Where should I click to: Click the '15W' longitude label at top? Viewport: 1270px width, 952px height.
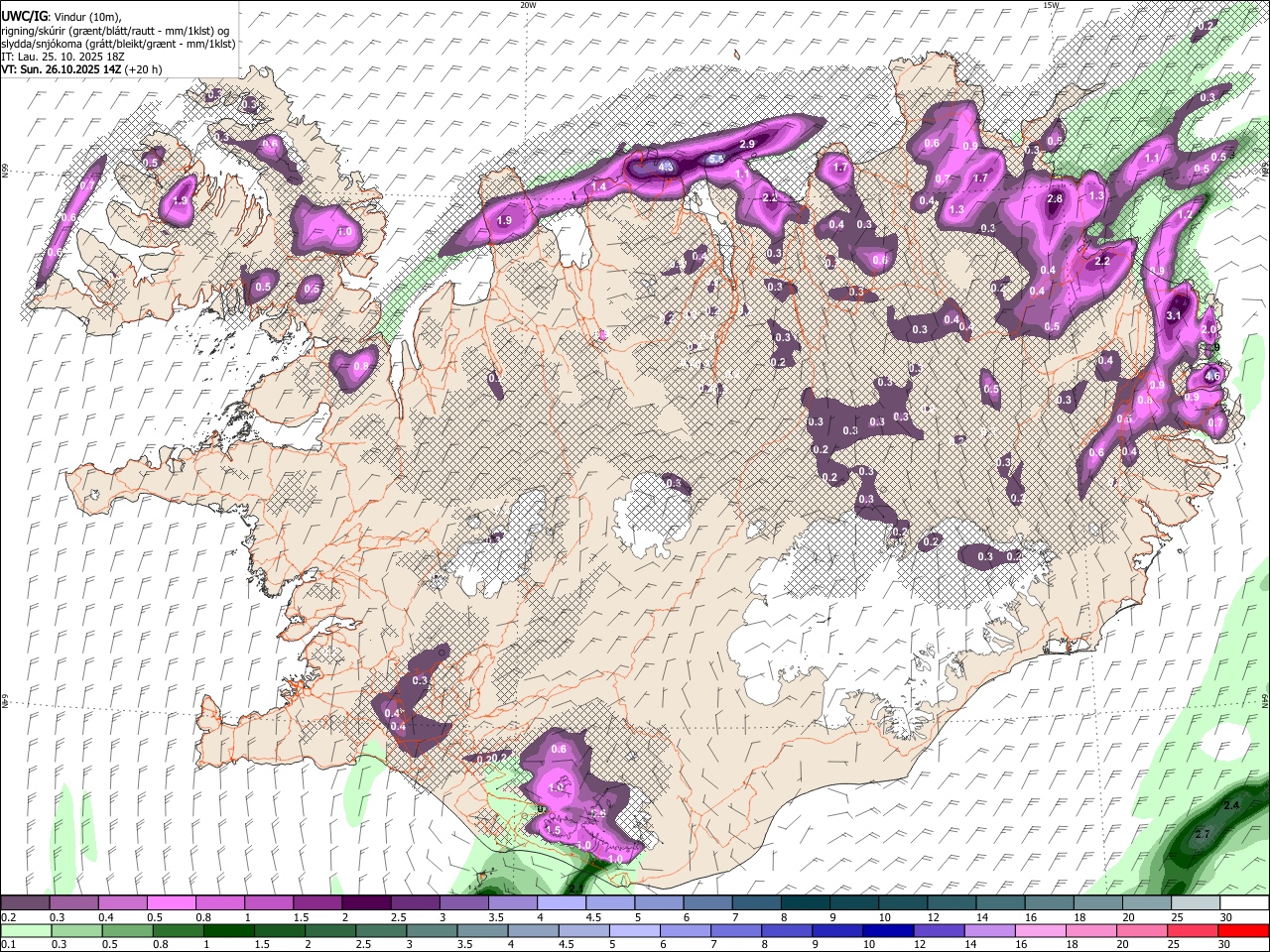click(1051, 5)
